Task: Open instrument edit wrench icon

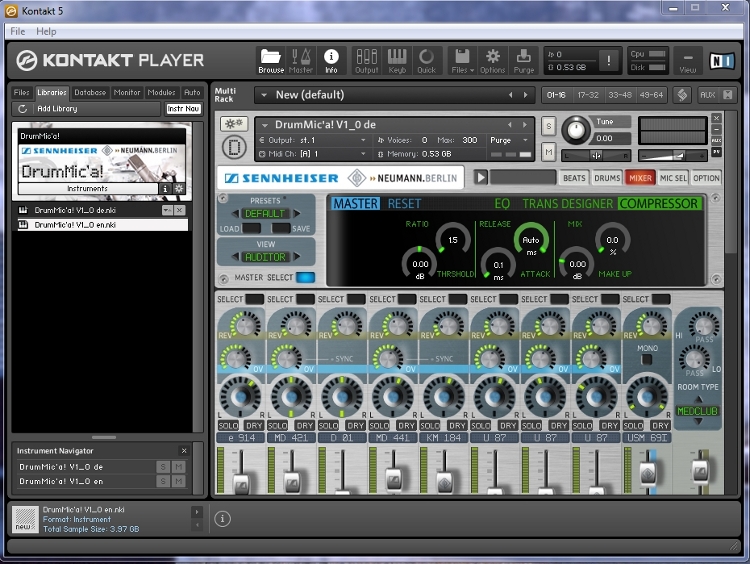Action: (x=233, y=124)
